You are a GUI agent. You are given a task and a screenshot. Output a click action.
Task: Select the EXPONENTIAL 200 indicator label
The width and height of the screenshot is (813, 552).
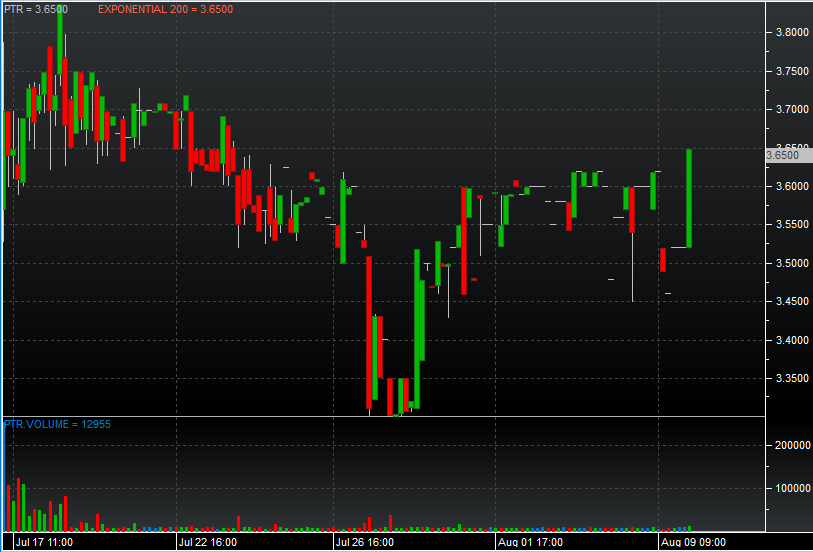165,9
